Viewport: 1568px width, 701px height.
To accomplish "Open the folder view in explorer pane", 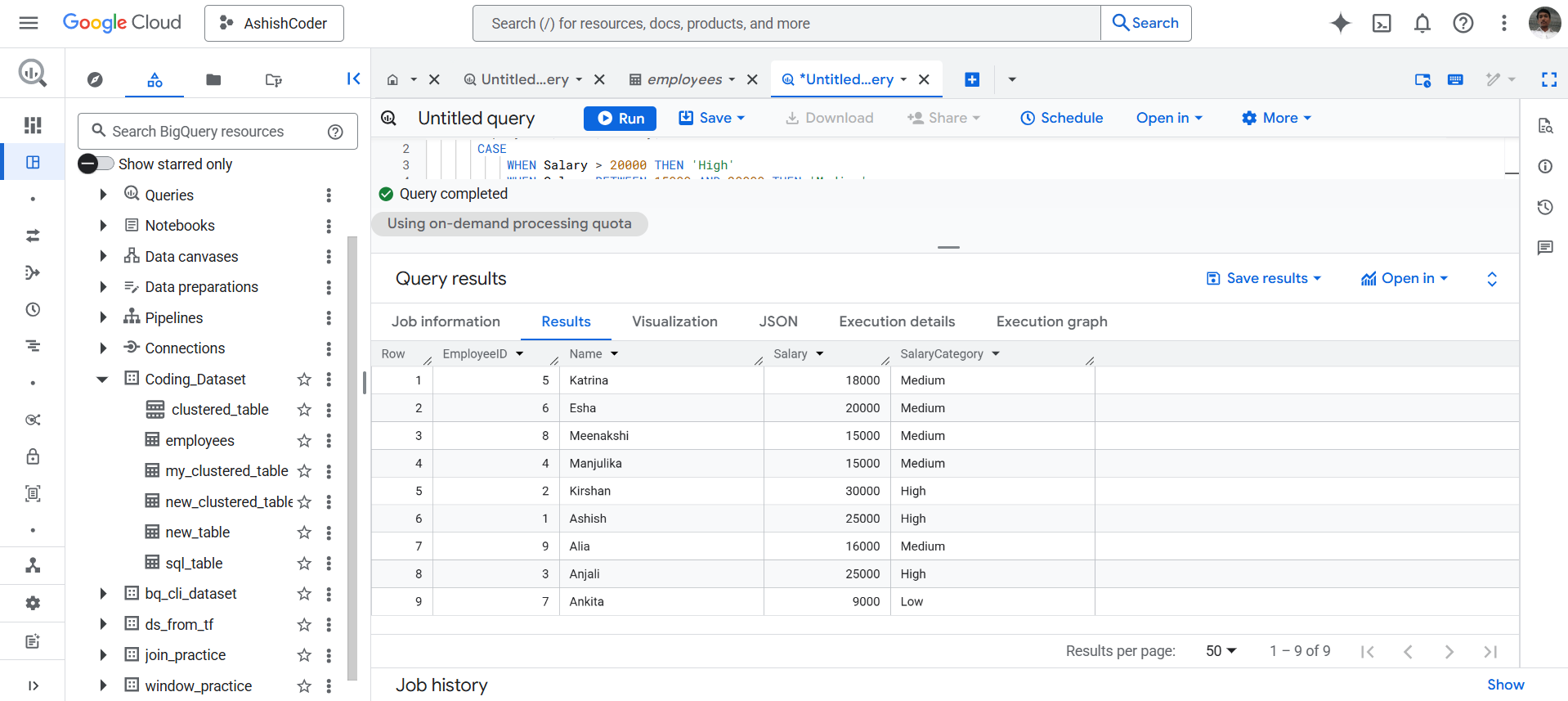I will (213, 79).
